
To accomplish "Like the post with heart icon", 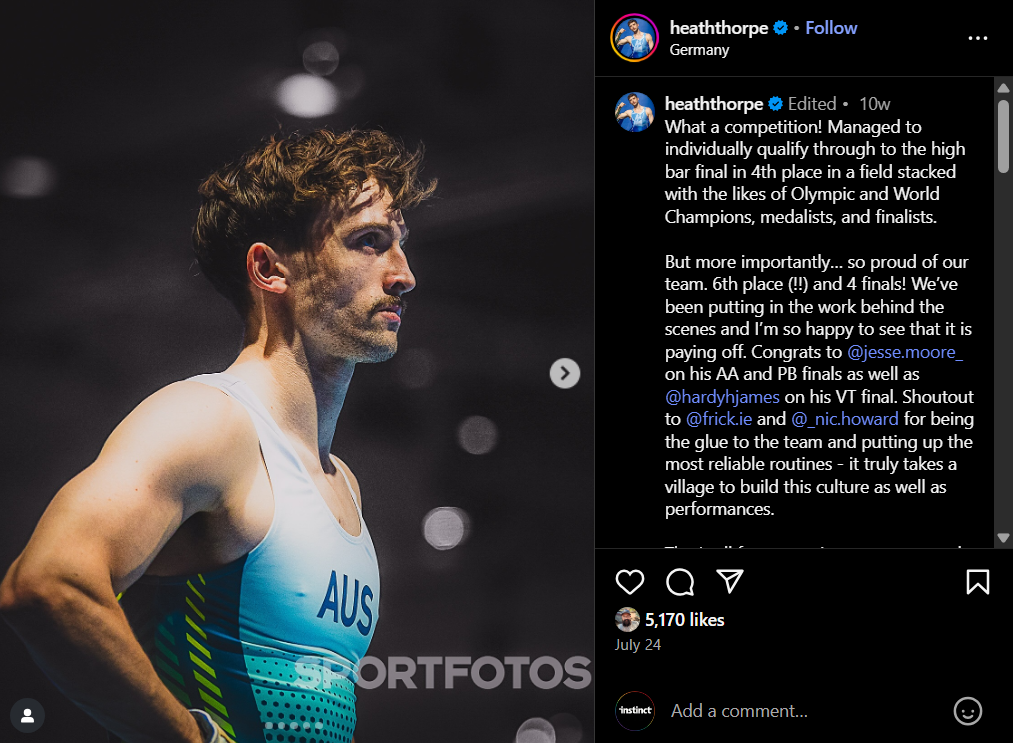I will (629, 582).
